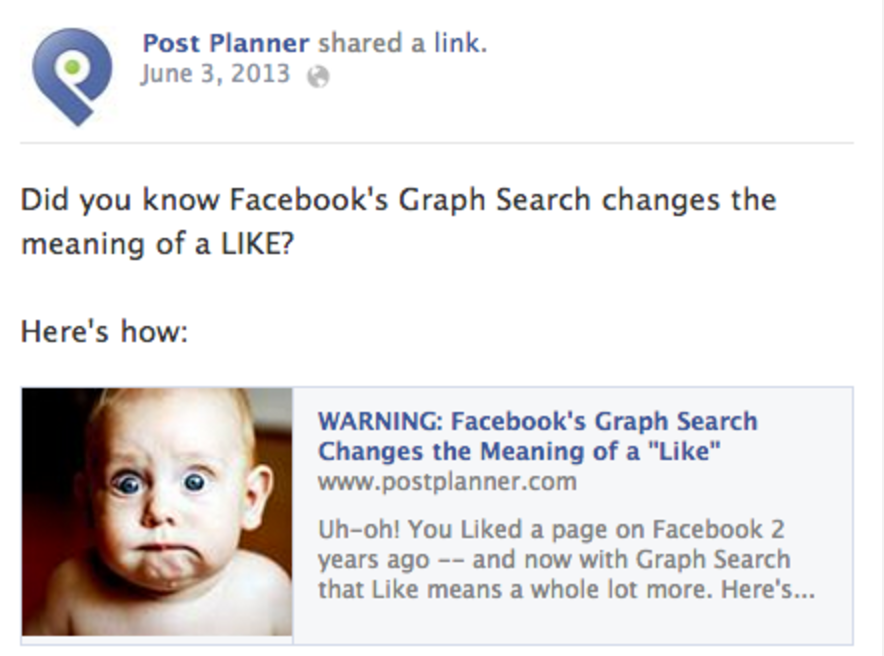
Task: Open the Post Planner page name link
Action: coord(226,43)
